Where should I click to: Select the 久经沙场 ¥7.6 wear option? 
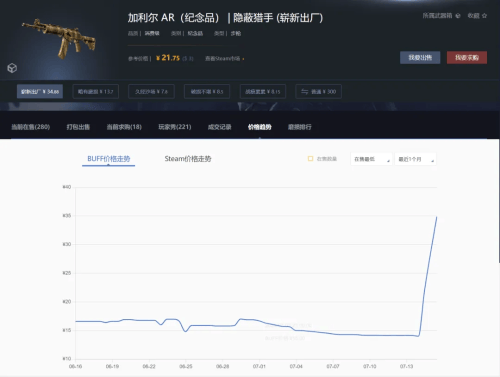pyautogui.click(x=151, y=91)
